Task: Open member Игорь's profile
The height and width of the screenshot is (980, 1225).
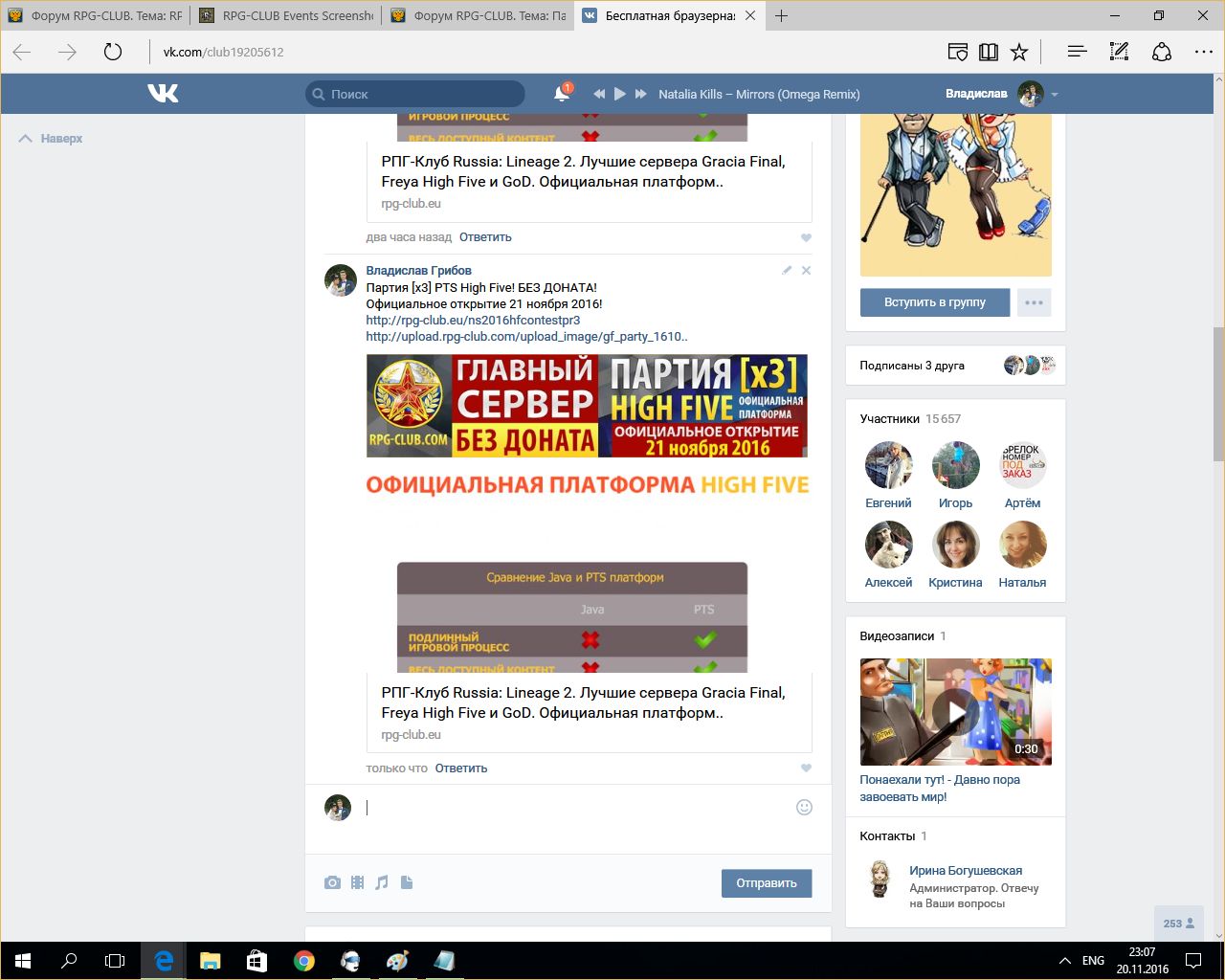Action: pos(955,476)
